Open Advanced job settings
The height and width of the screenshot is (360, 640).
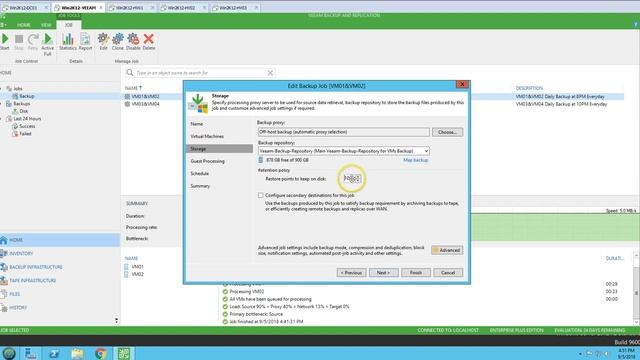(x=447, y=250)
